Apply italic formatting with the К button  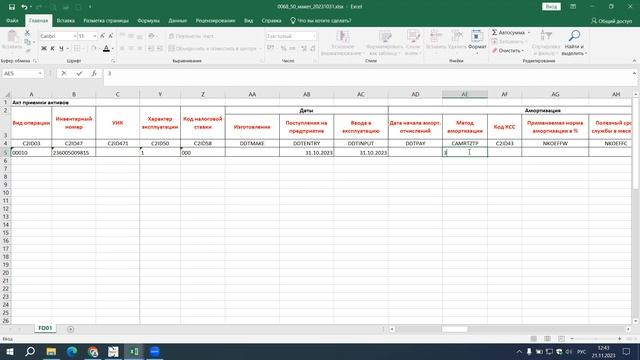click(x=52, y=49)
